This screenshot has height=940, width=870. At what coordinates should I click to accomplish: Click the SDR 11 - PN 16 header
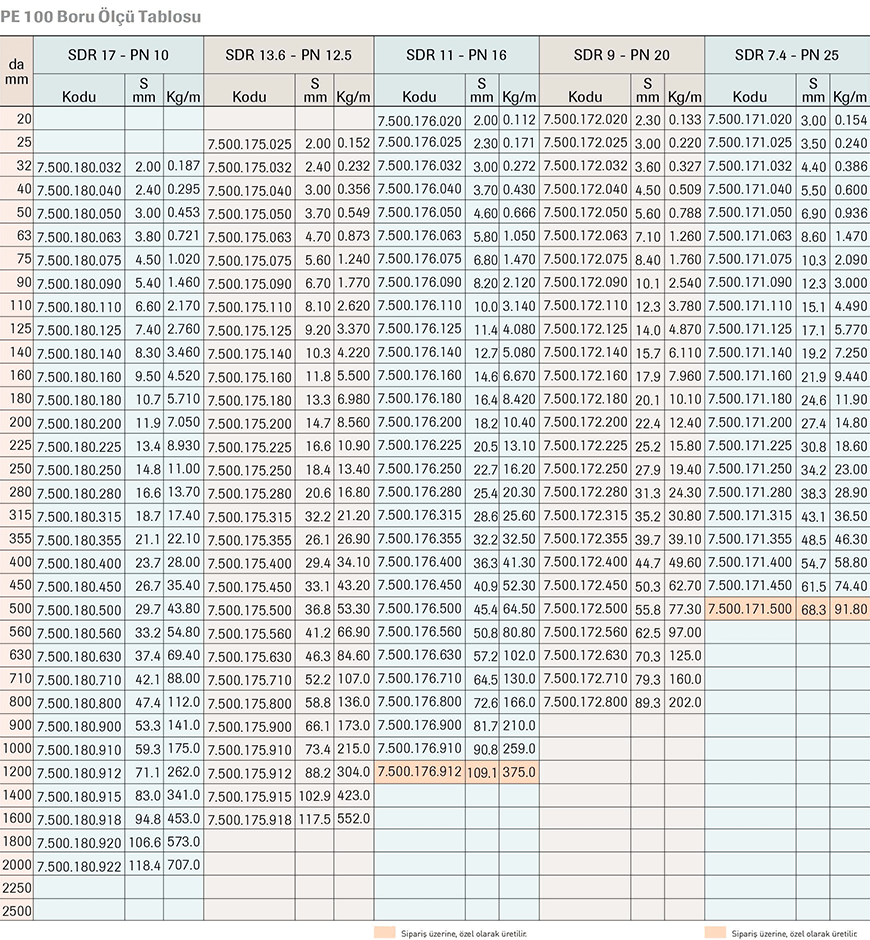coord(457,55)
